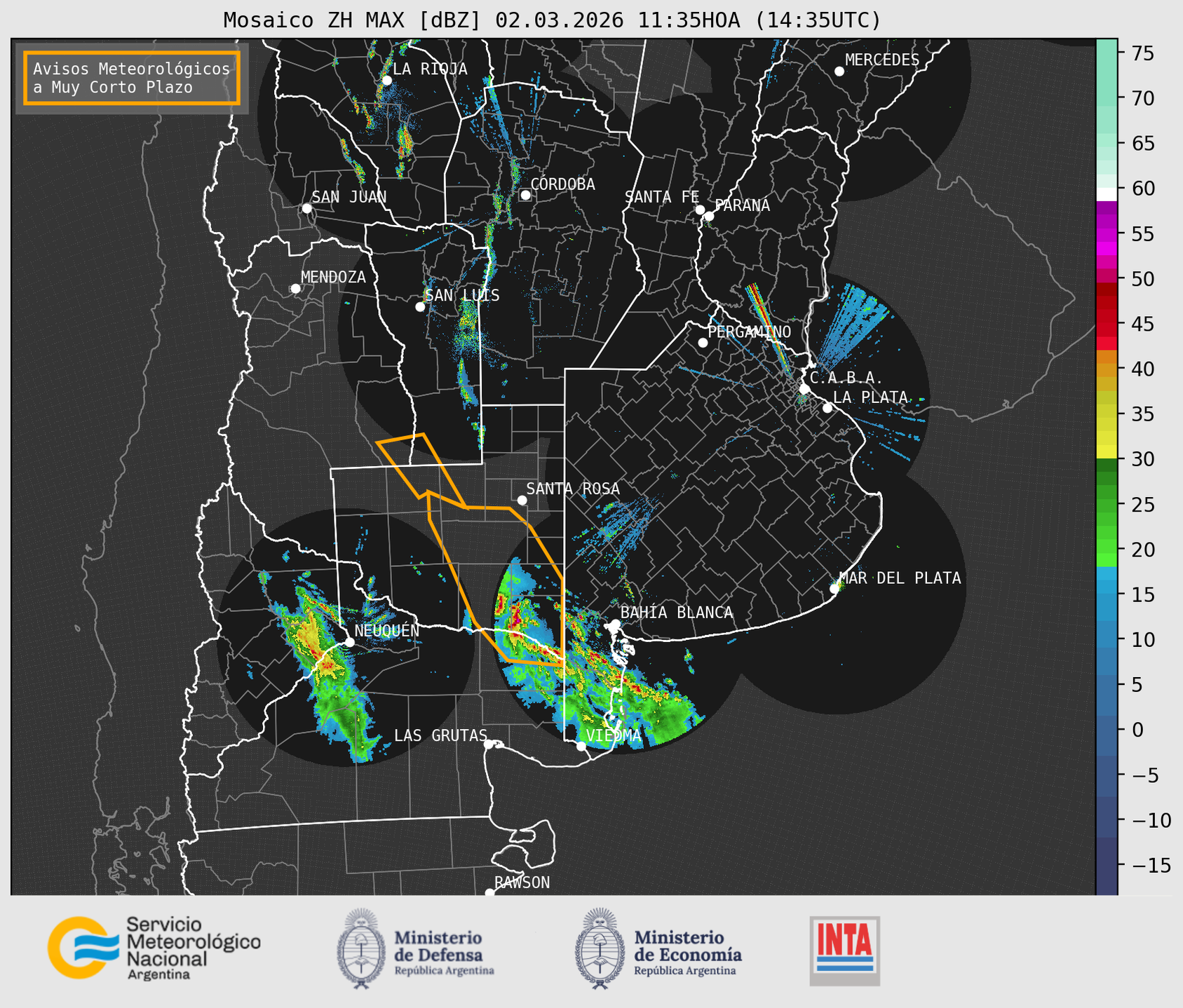The width and height of the screenshot is (1183, 1008).
Task: Click the MERCEDES city marker dot
Action: (839, 71)
